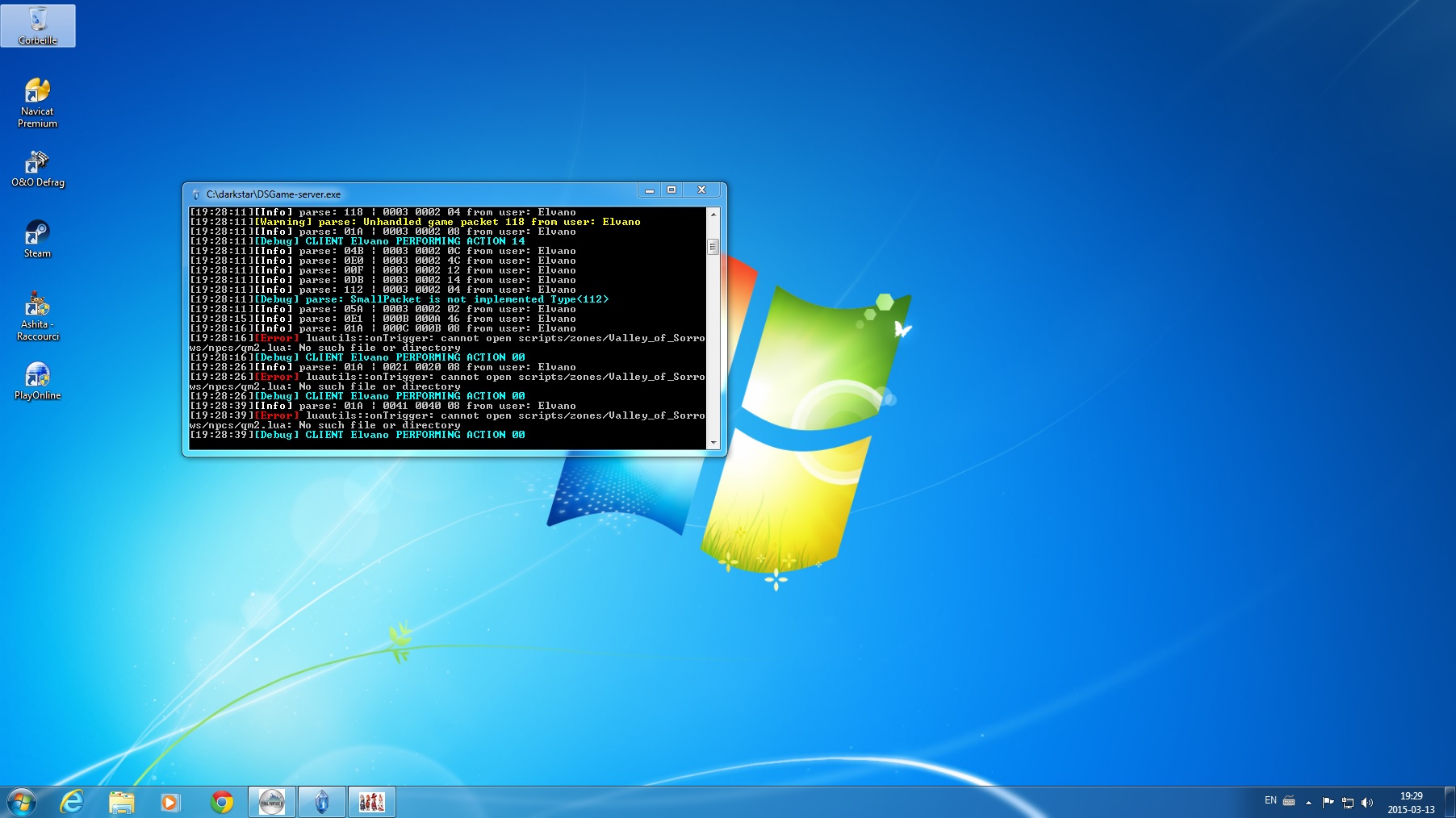
Task: Click the Final Fantasy XI taskbar icon
Action: coord(272,802)
